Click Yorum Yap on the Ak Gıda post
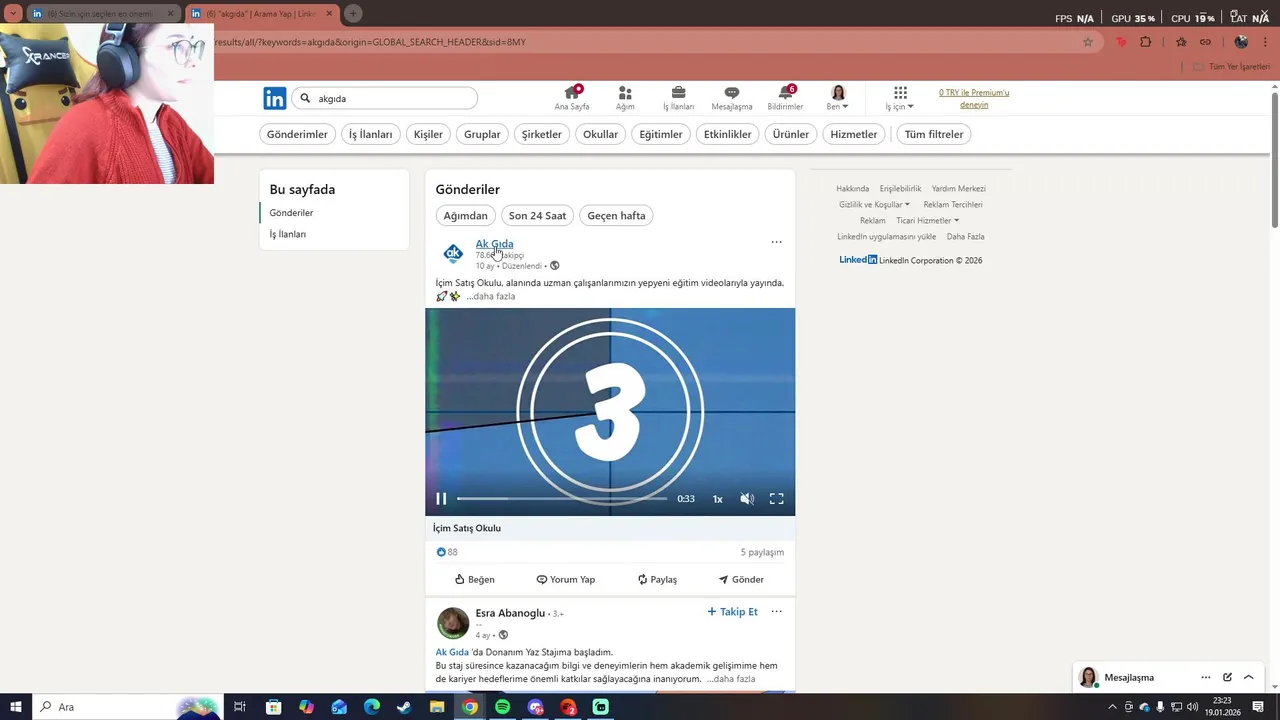The height and width of the screenshot is (720, 1280). click(566, 579)
